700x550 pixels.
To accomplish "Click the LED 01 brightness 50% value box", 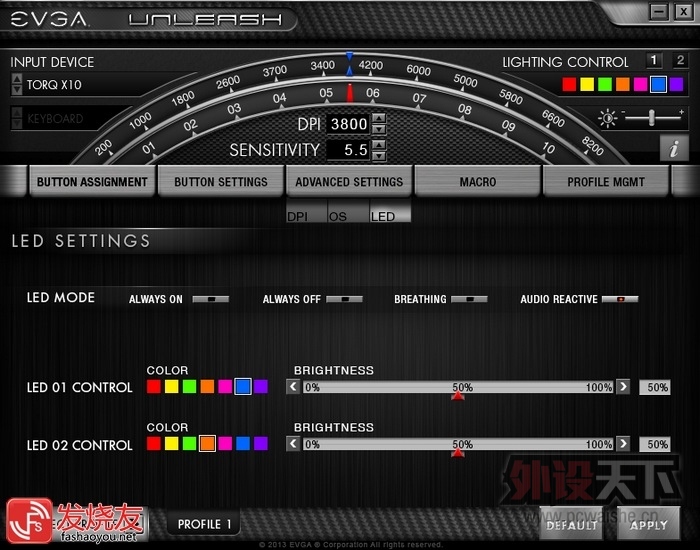I will (x=655, y=387).
